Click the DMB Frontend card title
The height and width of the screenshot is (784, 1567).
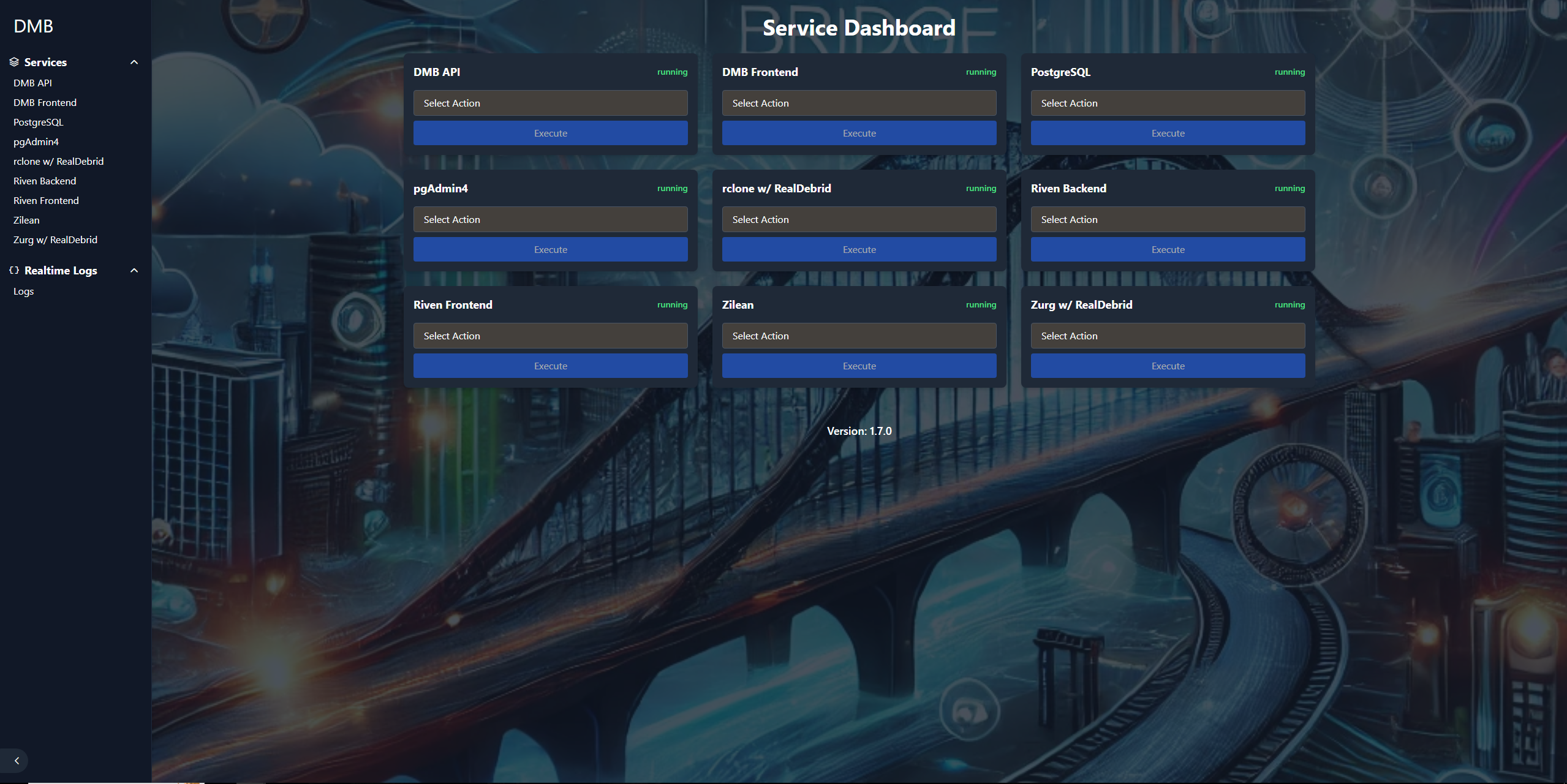click(x=760, y=72)
